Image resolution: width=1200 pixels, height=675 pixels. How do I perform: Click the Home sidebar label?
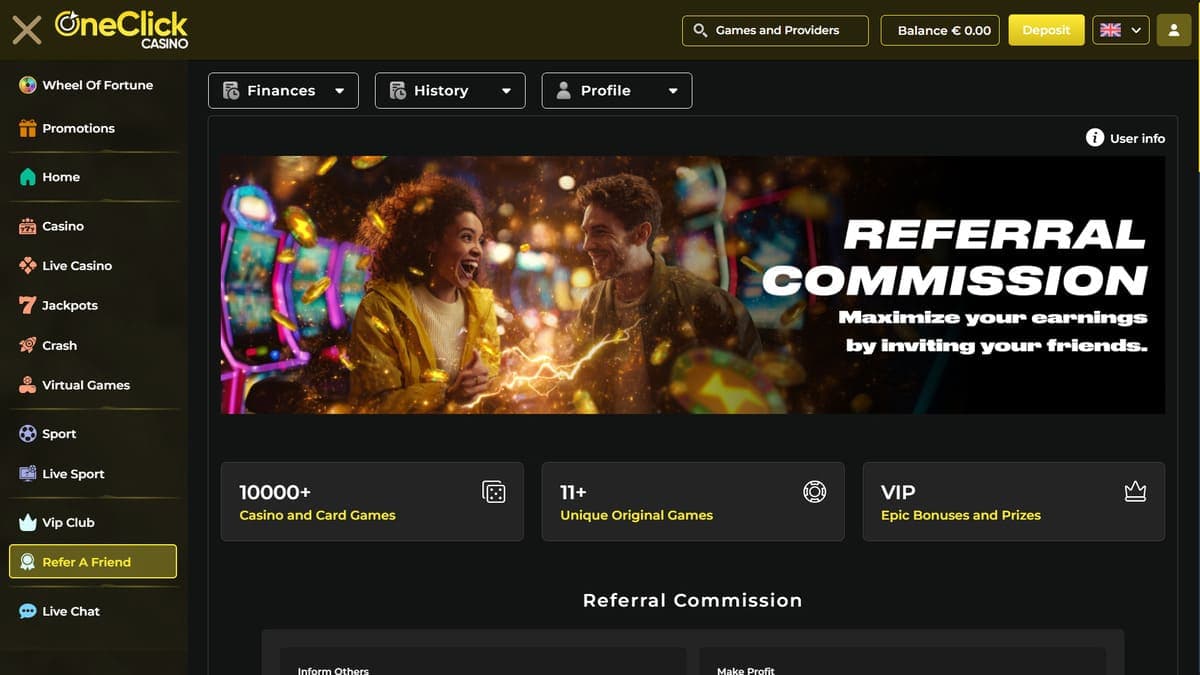tap(61, 177)
